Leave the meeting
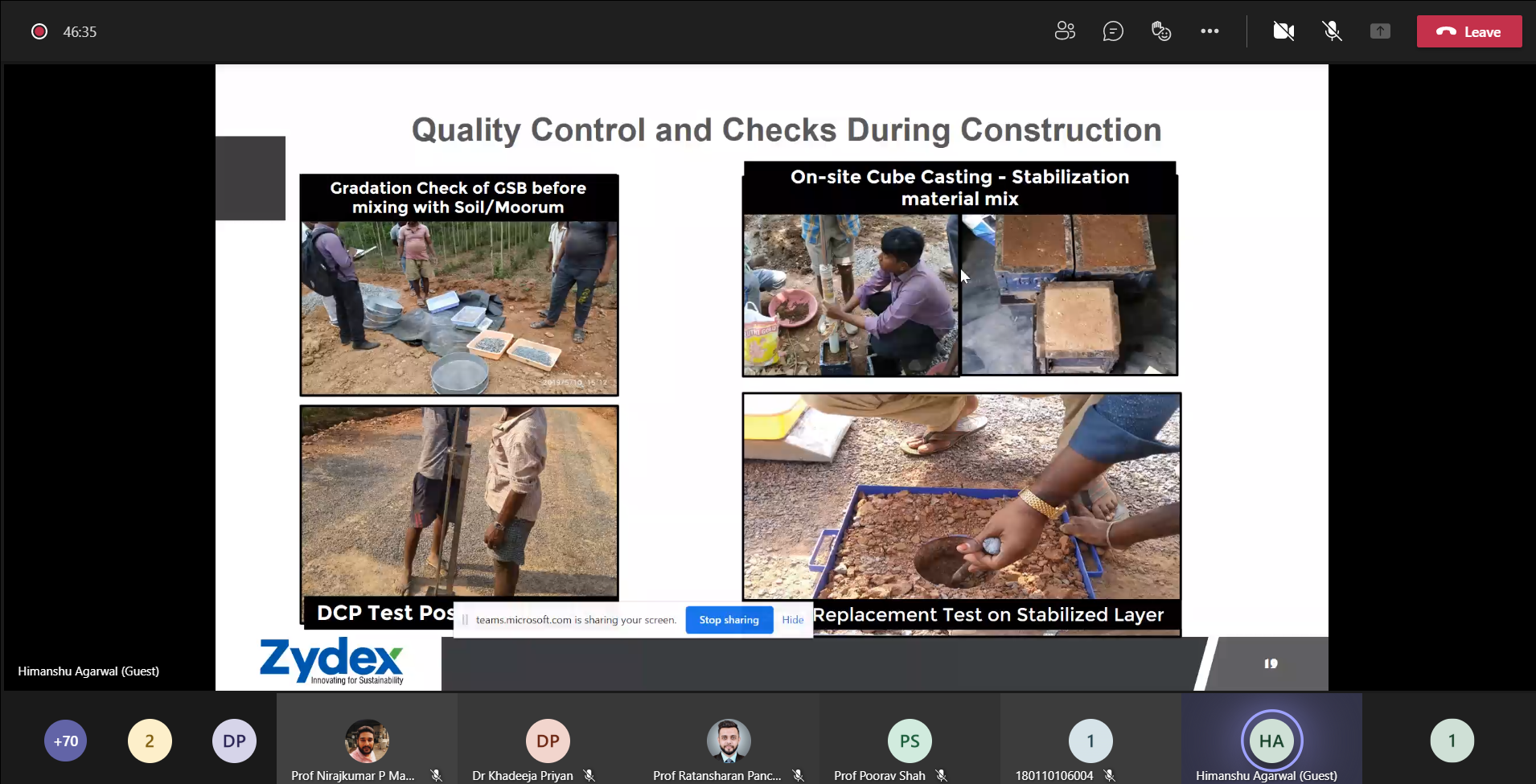The width and height of the screenshot is (1536, 784). (x=1468, y=31)
